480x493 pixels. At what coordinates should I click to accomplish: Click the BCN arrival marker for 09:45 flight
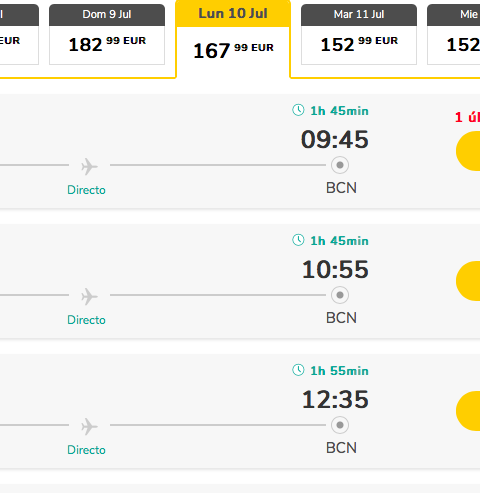tap(340, 165)
